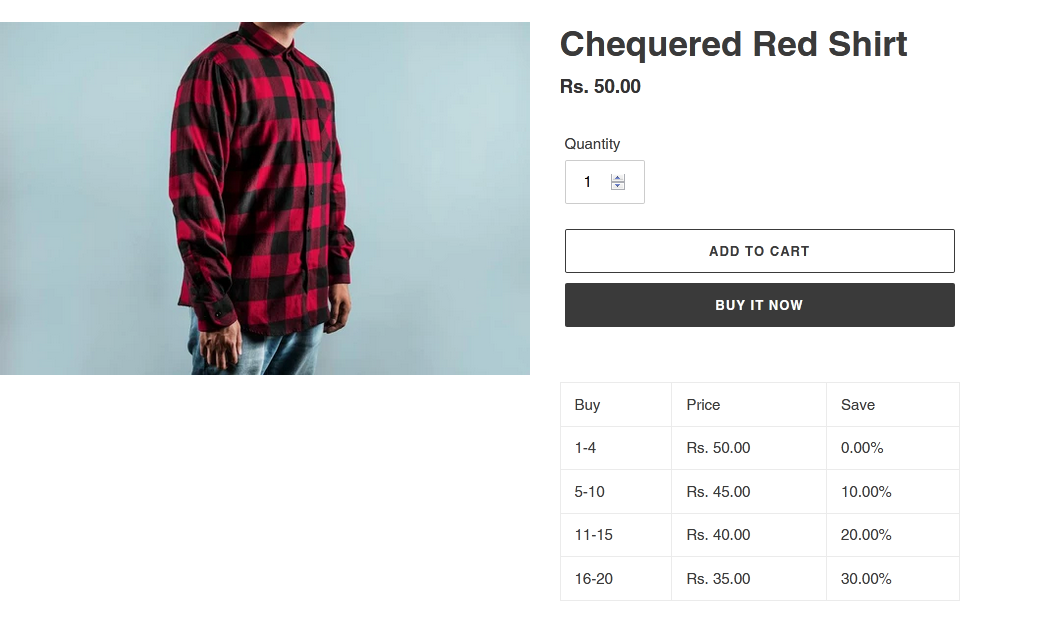Select the 16-20 quantity tier cell
Screen dimensions: 1056x618
pos(593,579)
